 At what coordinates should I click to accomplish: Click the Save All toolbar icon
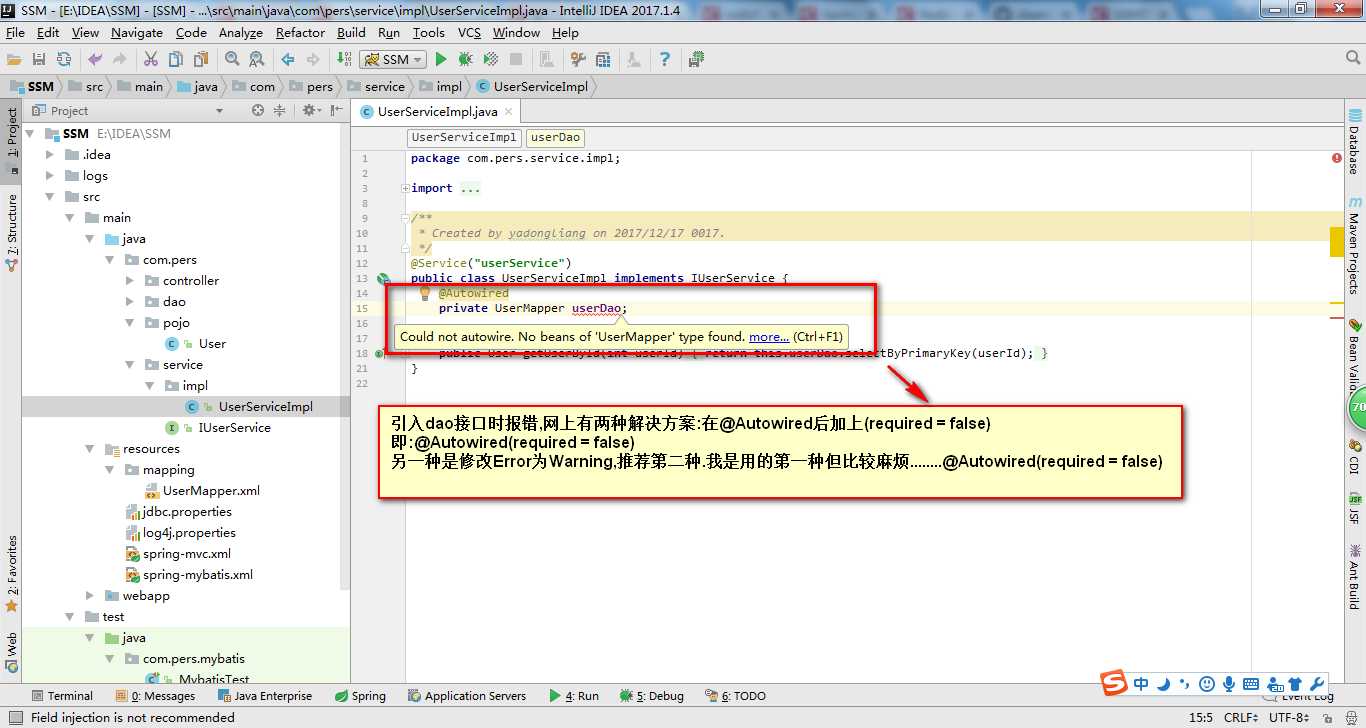pos(39,60)
